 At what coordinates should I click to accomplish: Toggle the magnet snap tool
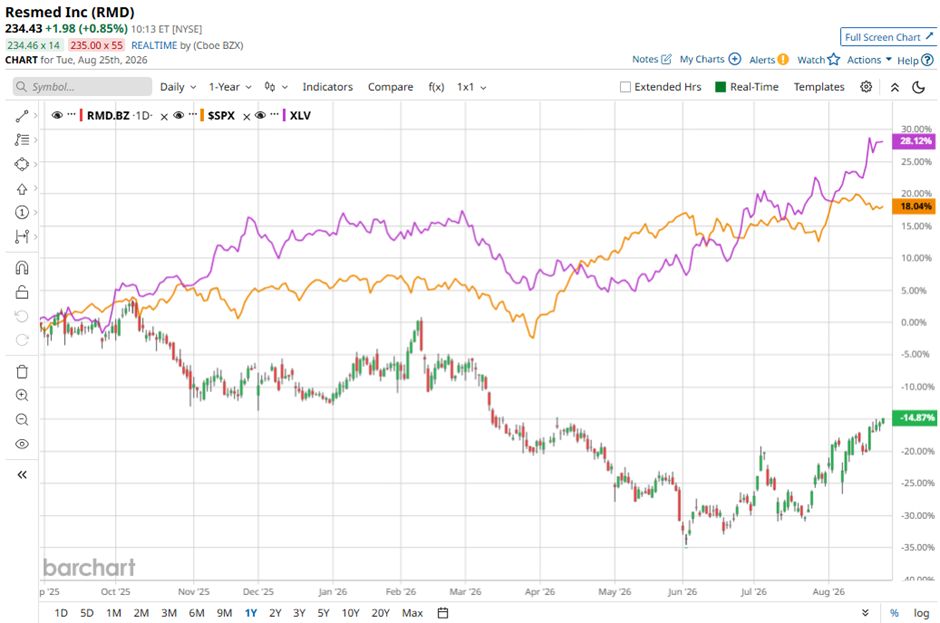click(22, 267)
